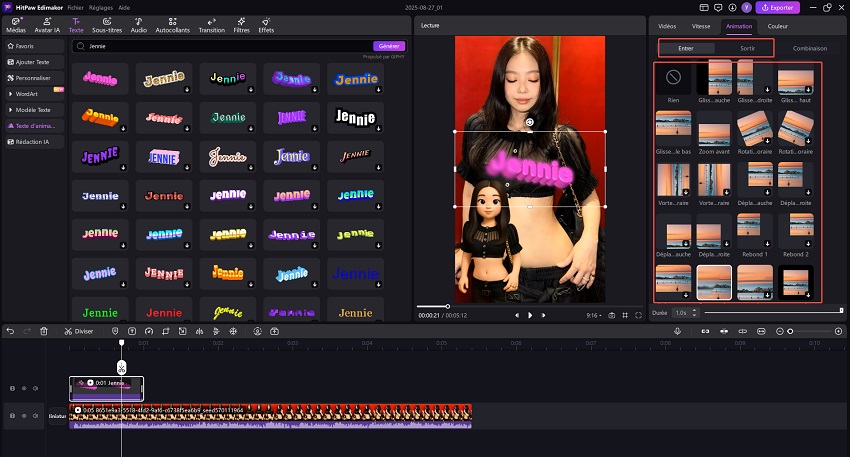The image size is (850, 457).
Task: Switch to the Vitesse tab
Action: click(701, 27)
